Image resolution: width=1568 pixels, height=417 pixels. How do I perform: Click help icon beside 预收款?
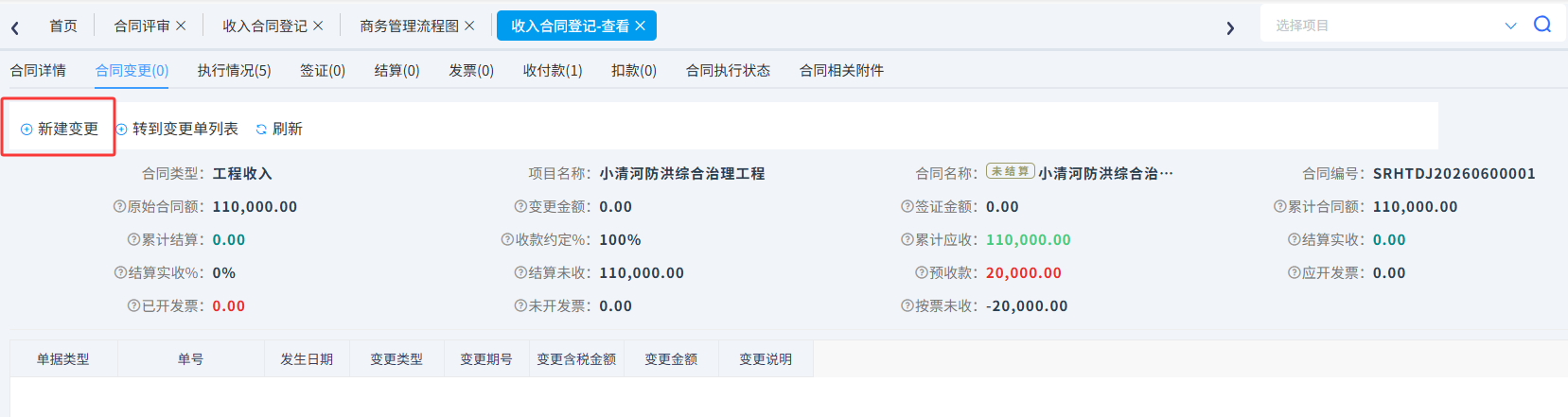921,272
